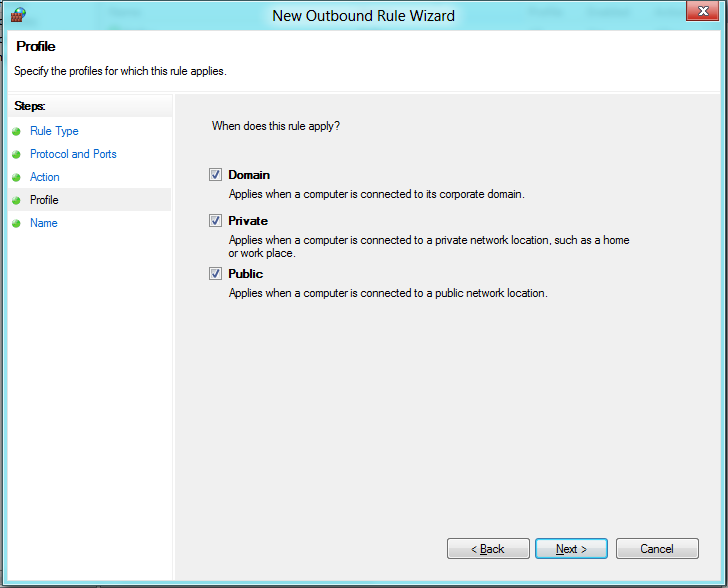Disable the Private profile checkbox
Image resolution: width=728 pixels, height=588 pixels.
(x=215, y=220)
